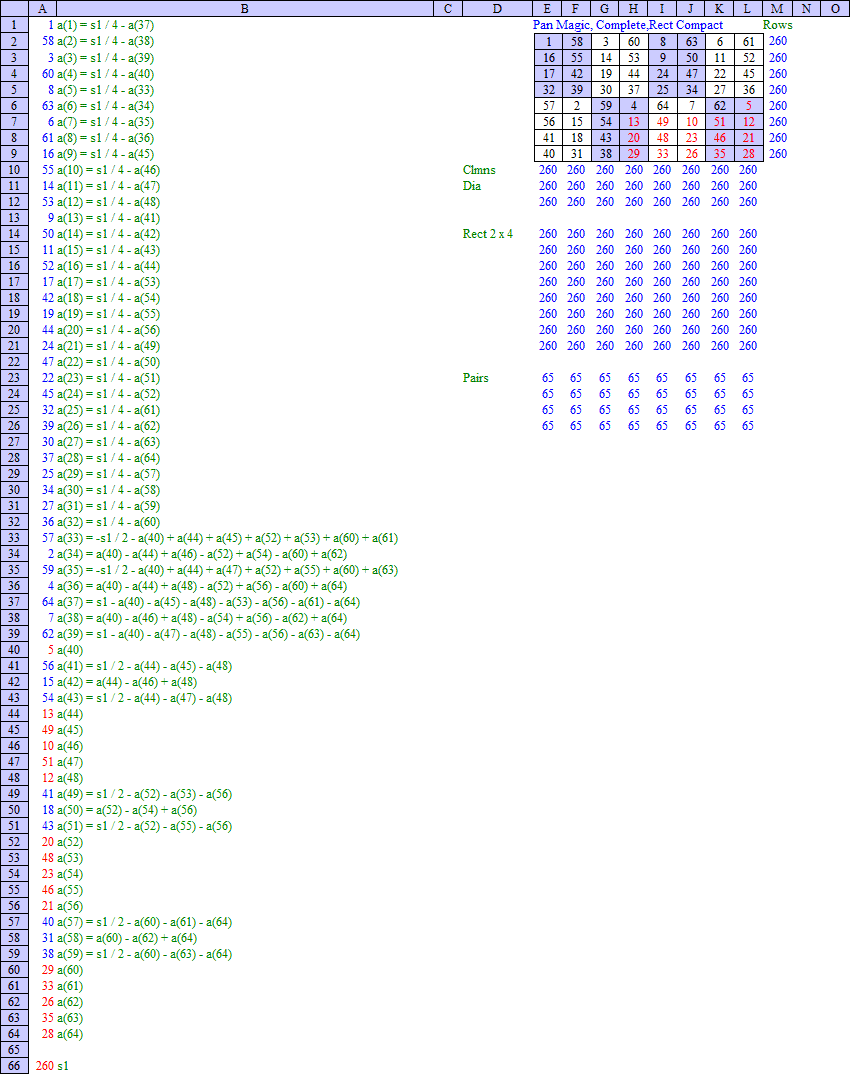This screenshot has width=851, height=1076.
Task: Select row header 33
Action: pos(14,538)
